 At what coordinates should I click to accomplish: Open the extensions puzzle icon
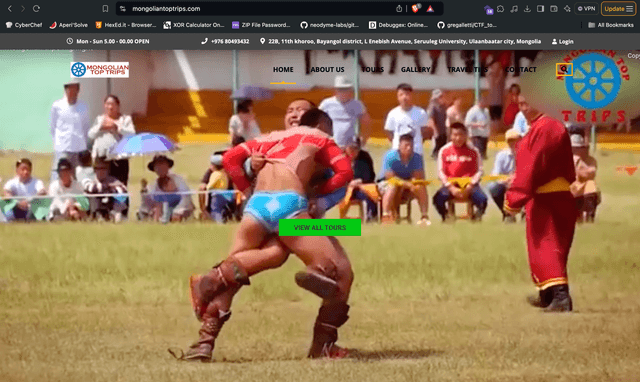click(x=501, y=9)
